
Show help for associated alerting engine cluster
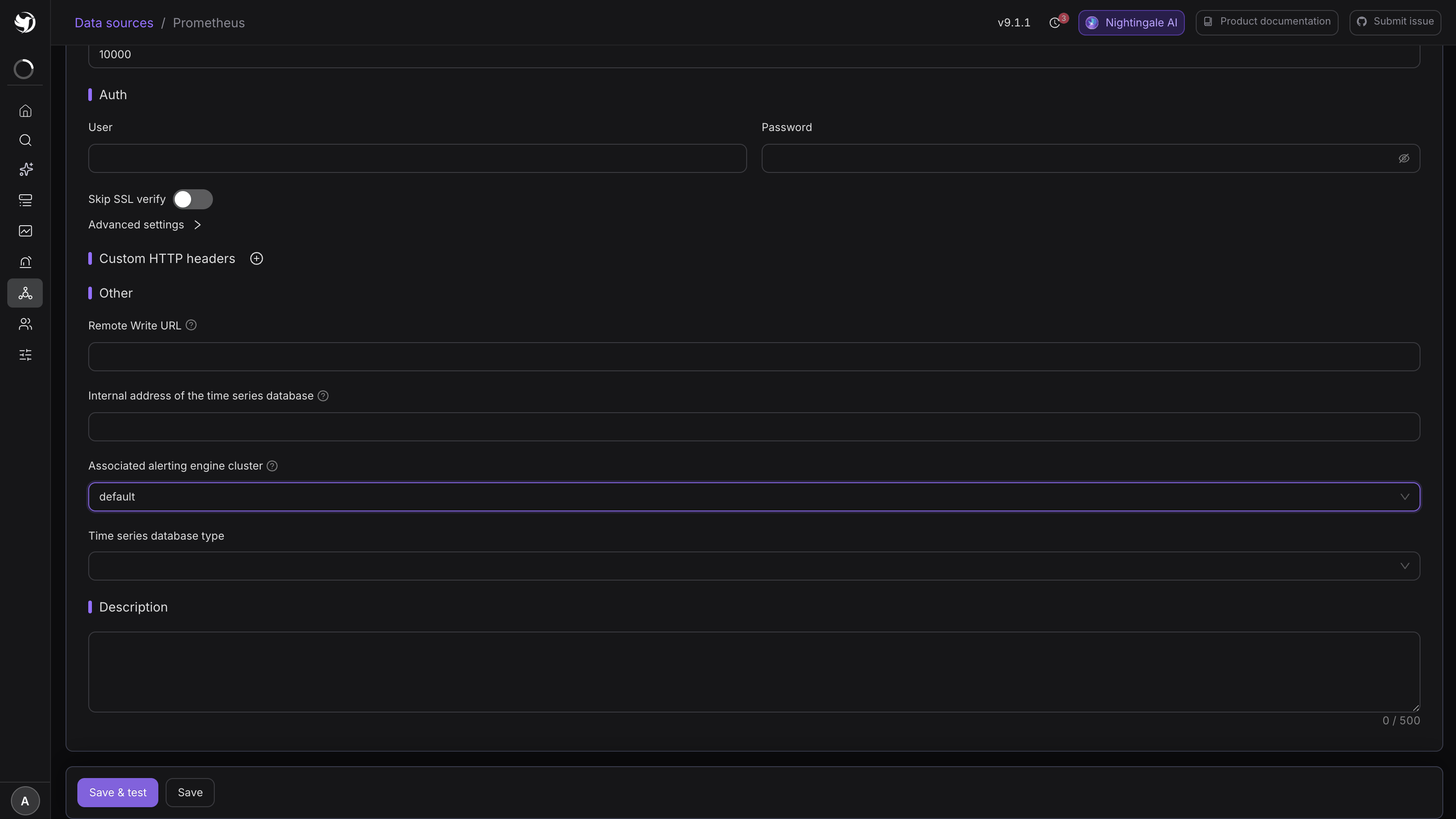pos(272,466)
